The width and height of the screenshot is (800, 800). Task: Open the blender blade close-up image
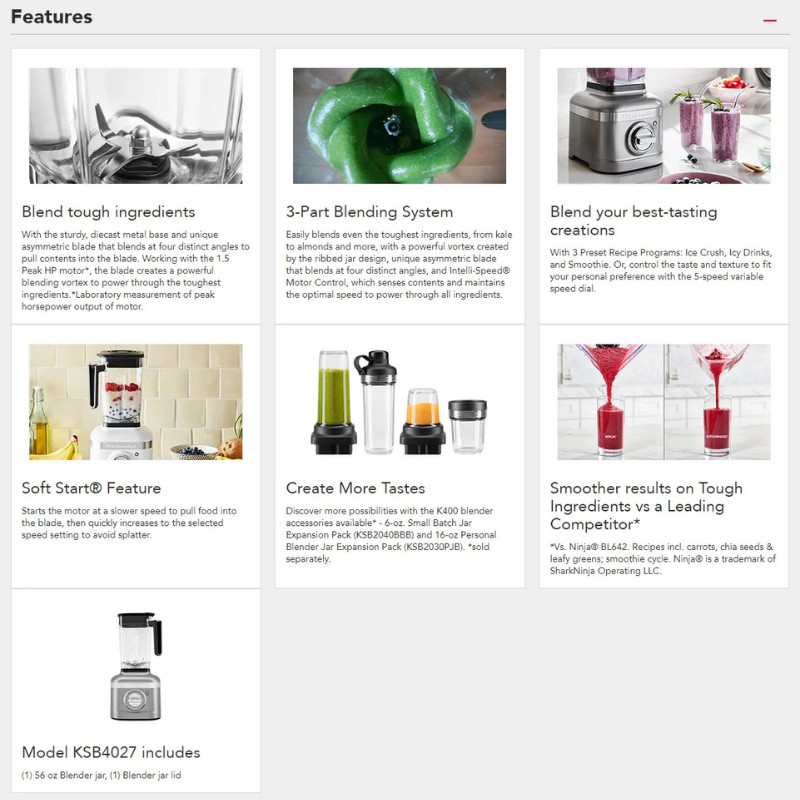(x=136, y=126)
